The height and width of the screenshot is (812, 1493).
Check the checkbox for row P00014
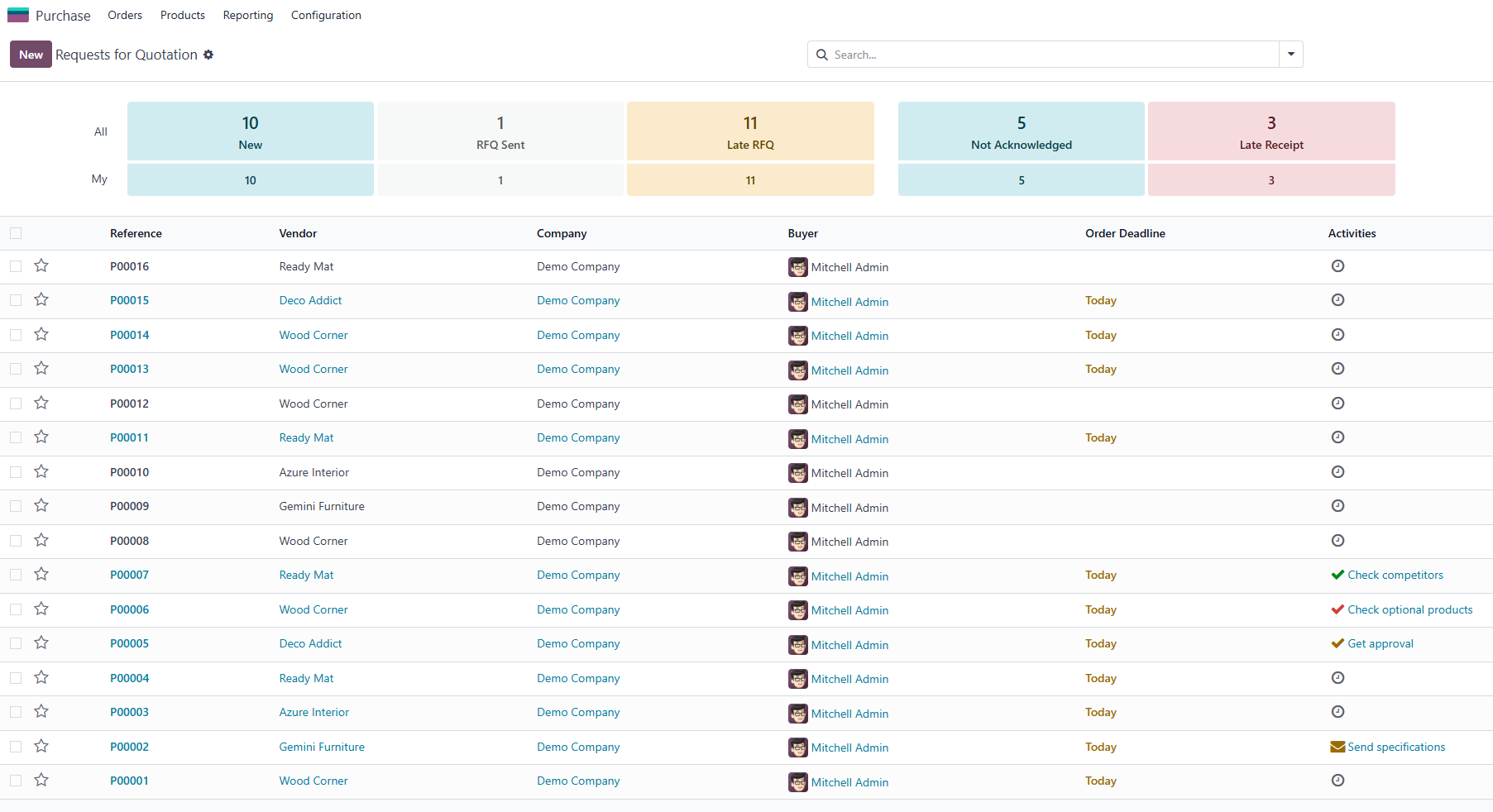[16, 335]
